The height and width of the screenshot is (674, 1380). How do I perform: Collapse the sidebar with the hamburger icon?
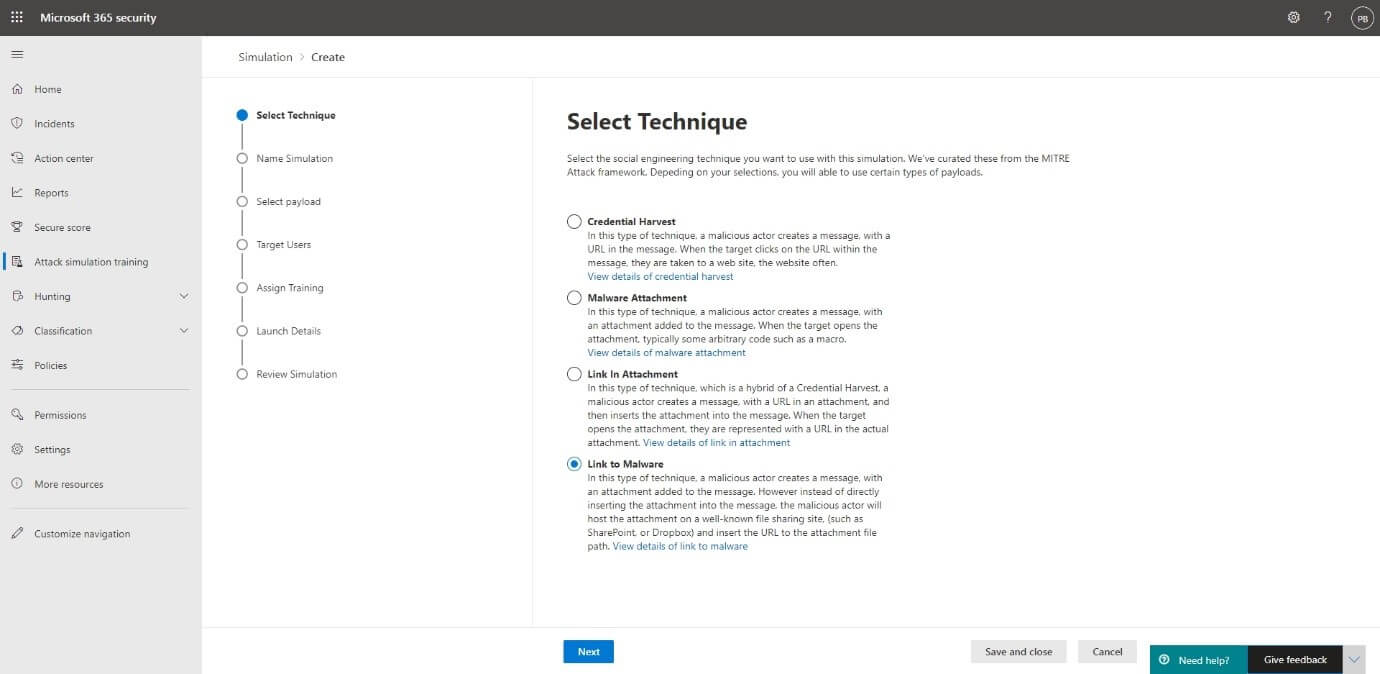16,53
